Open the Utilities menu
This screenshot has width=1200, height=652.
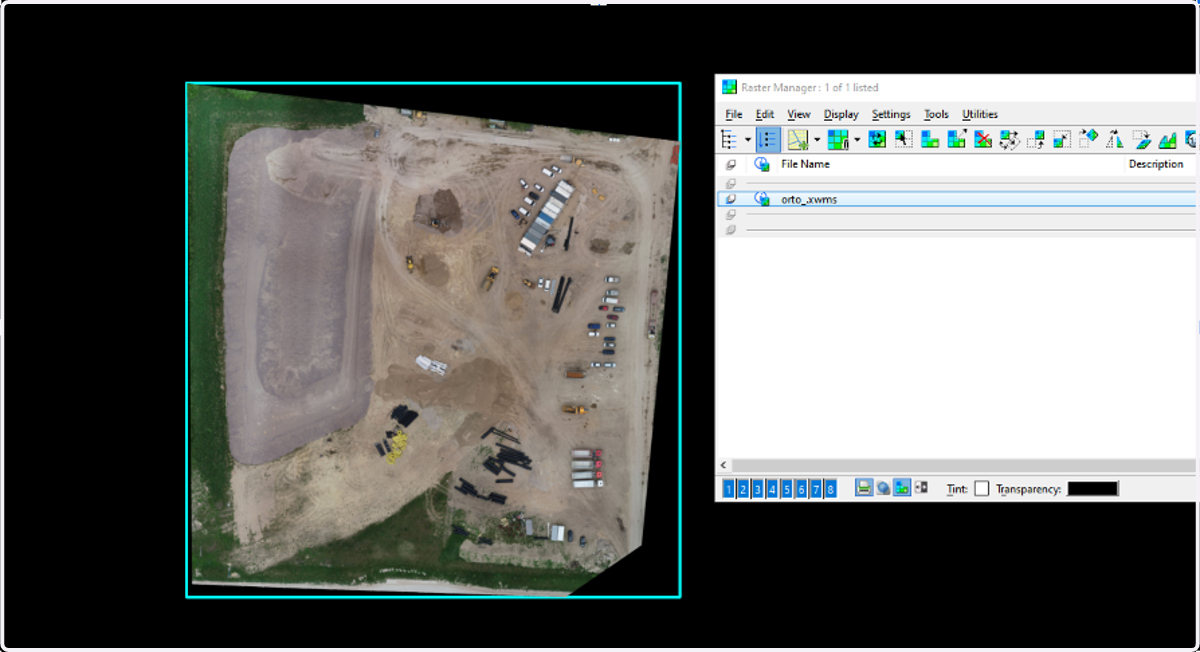(x=980, y=114)
